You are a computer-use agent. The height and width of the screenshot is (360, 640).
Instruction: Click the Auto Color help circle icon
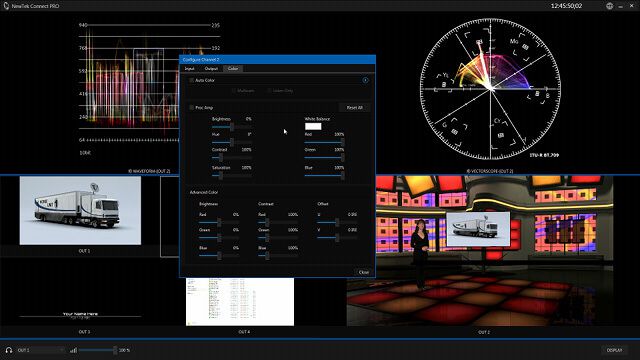pyautogui.click(x=365, y=80)
